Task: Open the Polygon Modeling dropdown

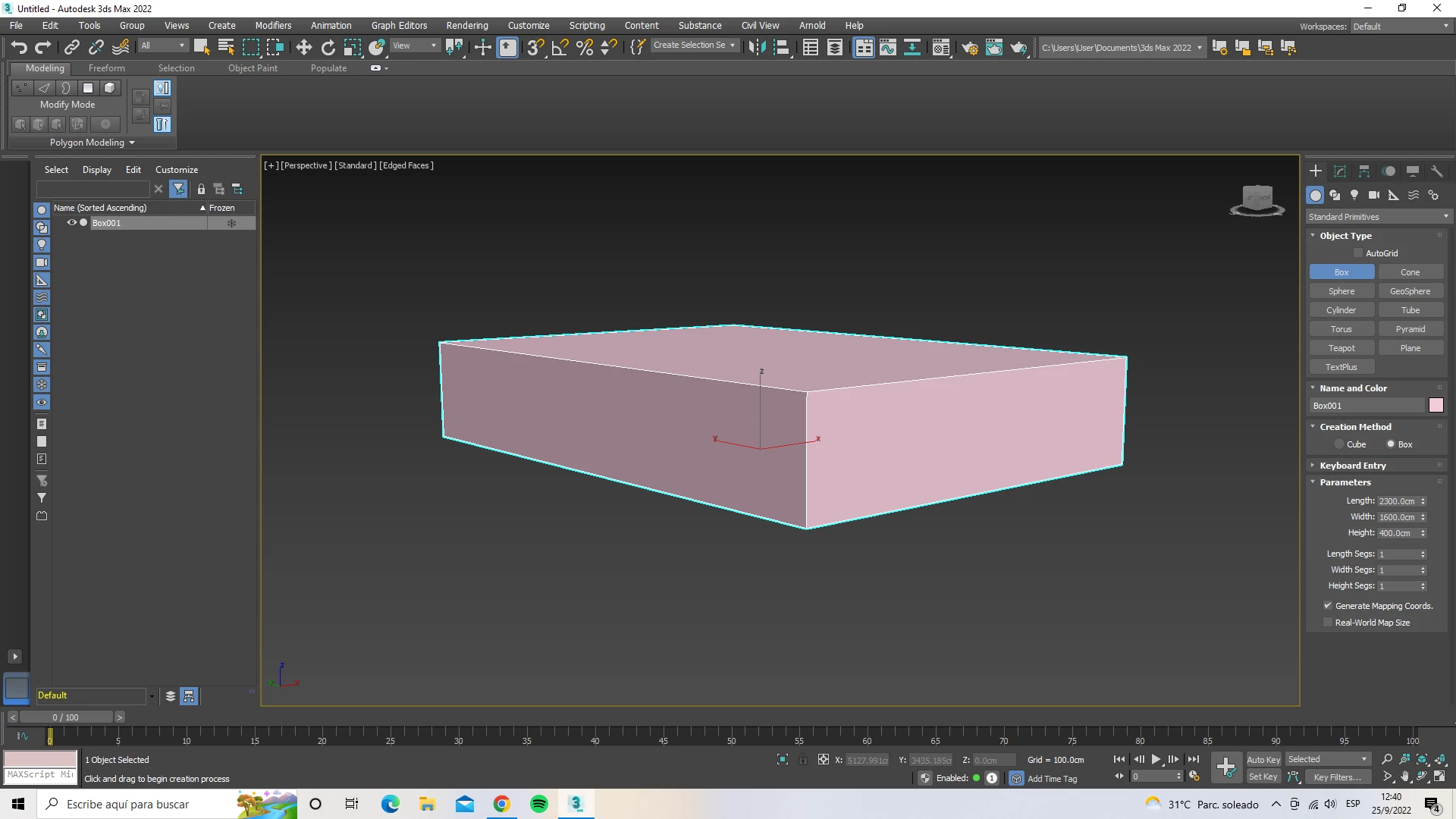Action: tap(92, 143)
